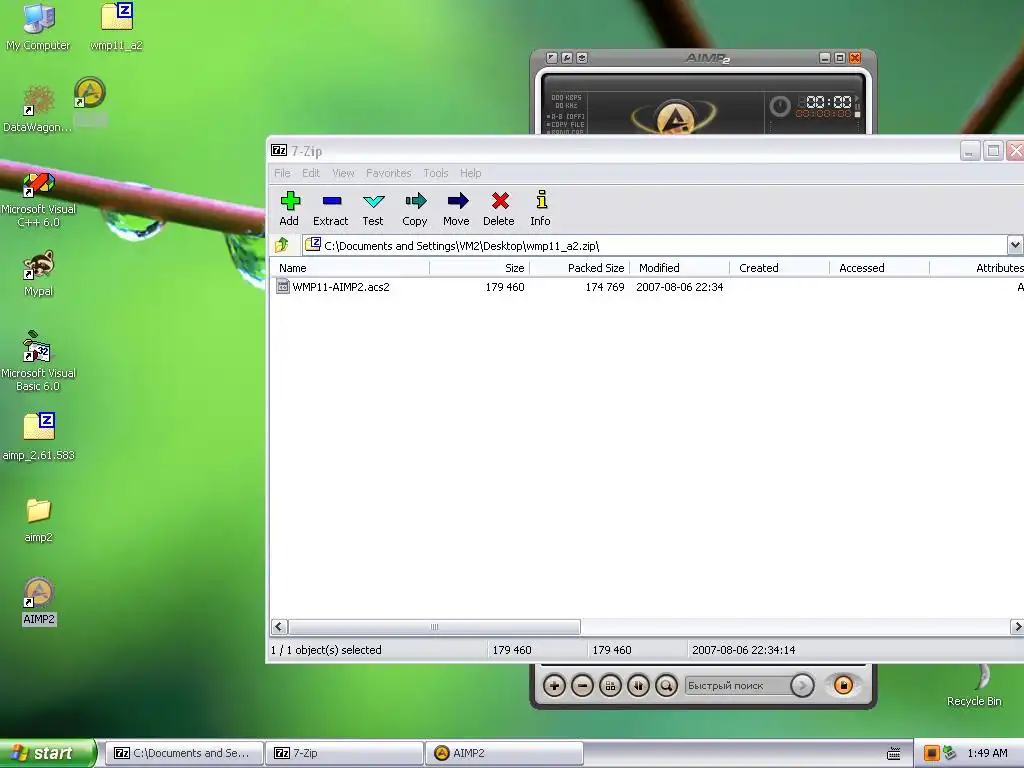Click COPY FILE option in AIMP2
Screen dimensions: 1024x768
tap(566, 124)
